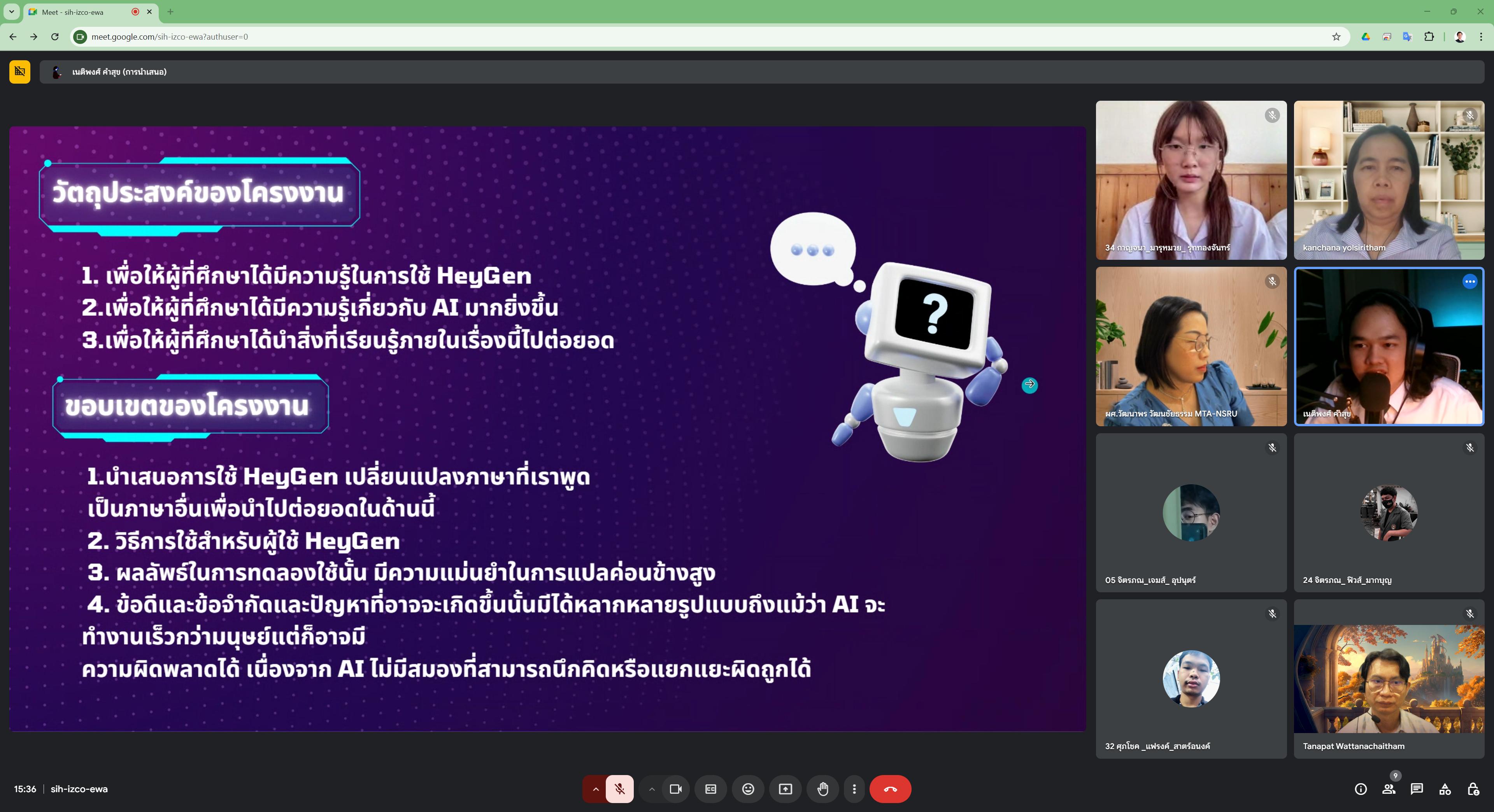The width and height of the screenshot is (1494, 812).
Task: Toggle the camera button
Action: [675, 789]
